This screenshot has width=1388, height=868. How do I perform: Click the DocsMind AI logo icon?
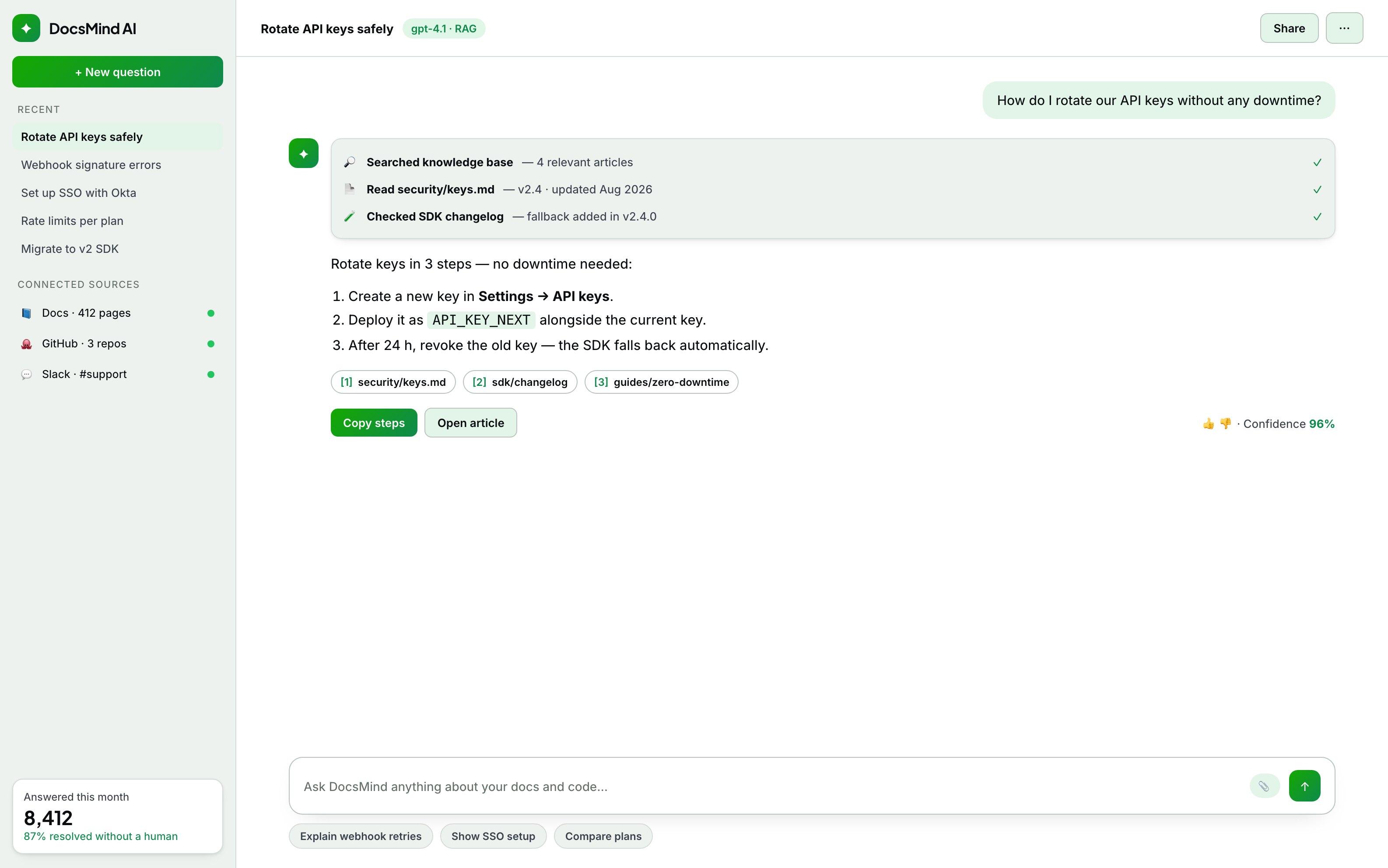coord(26,28)
